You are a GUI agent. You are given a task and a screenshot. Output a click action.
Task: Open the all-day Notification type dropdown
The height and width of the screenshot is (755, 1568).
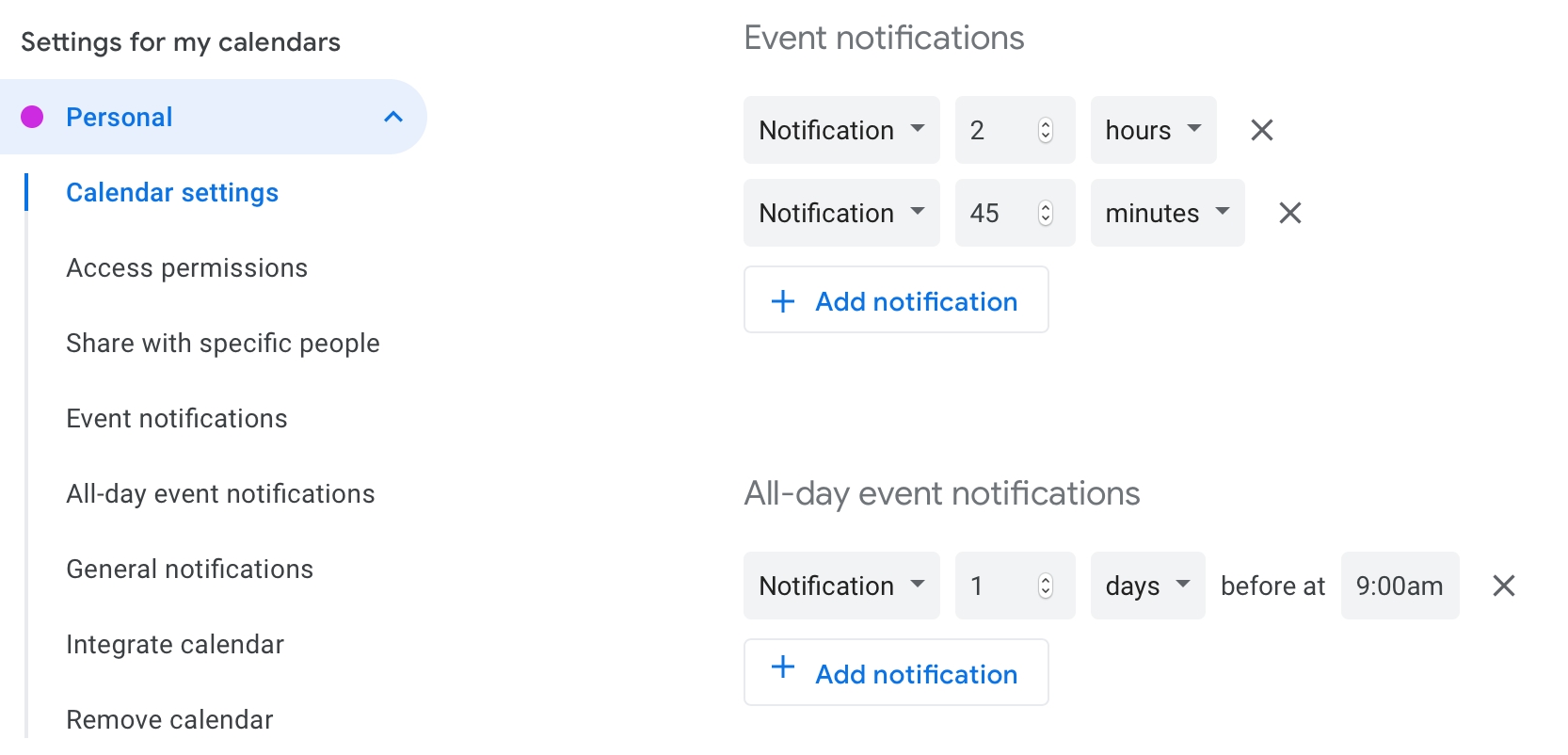click(x=841, y=586)
